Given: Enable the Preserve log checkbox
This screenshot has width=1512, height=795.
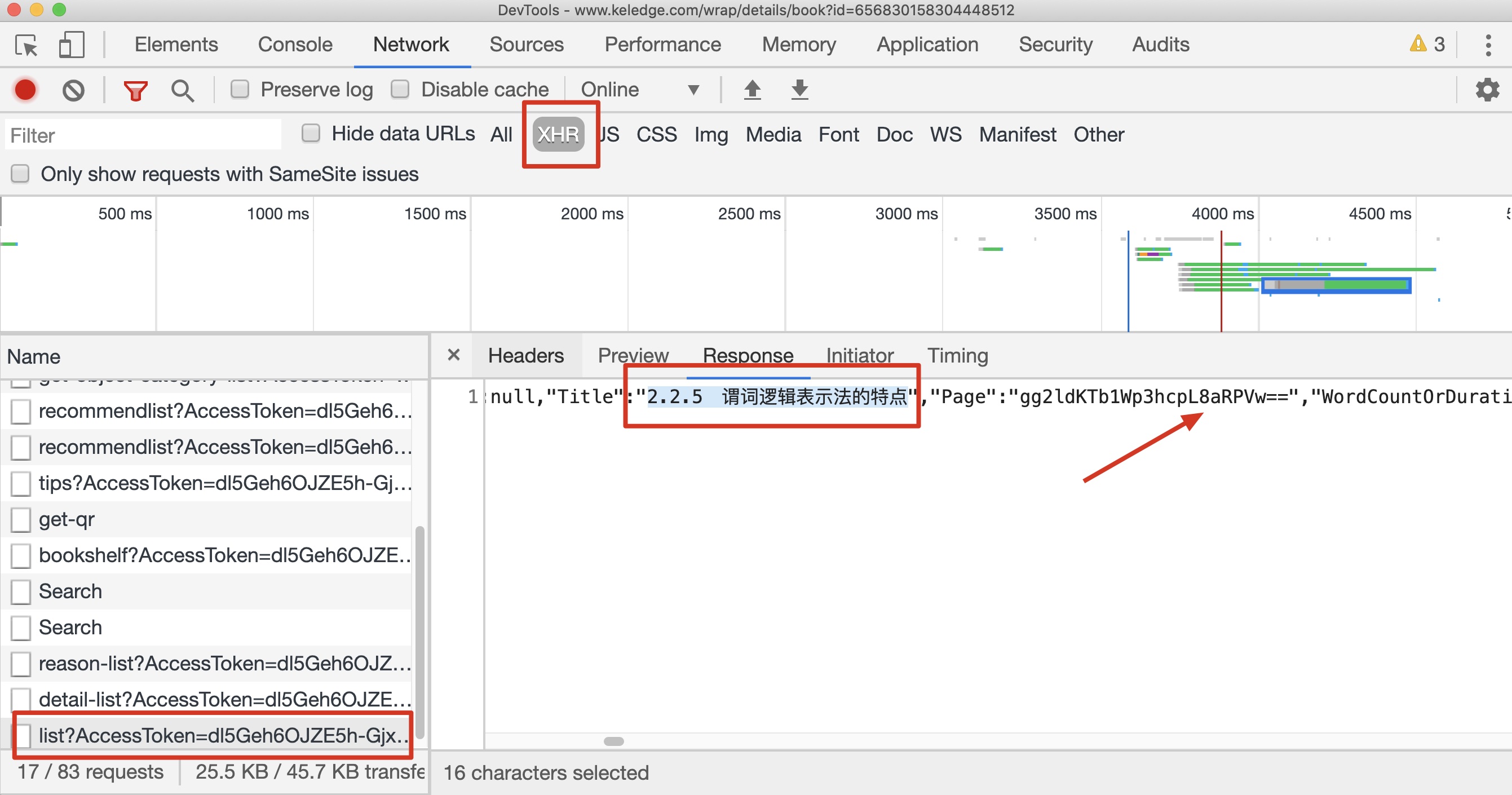Looking at the screenshot, I should pos(240,89).
